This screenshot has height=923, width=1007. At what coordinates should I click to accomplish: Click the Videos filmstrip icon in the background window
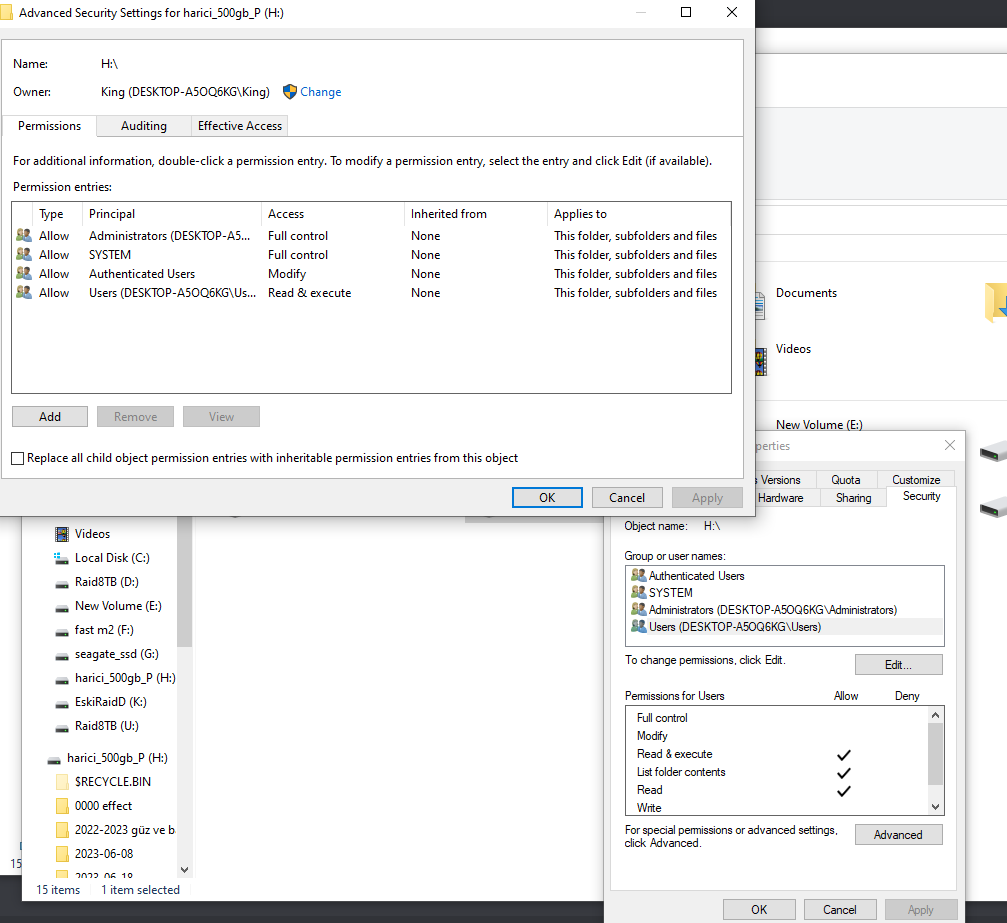coord(761,362)
